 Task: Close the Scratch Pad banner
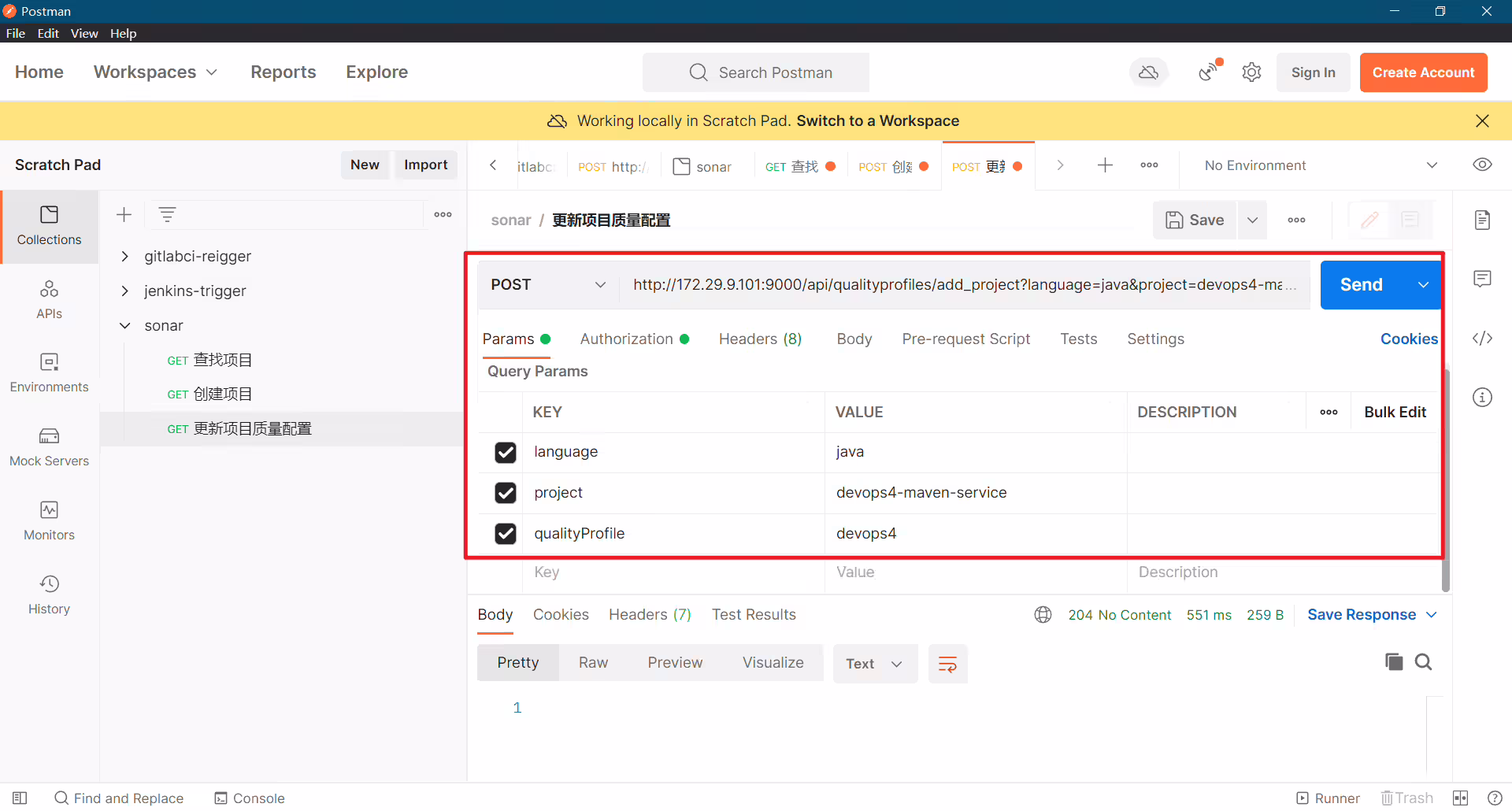click(x=1482, y=121)
